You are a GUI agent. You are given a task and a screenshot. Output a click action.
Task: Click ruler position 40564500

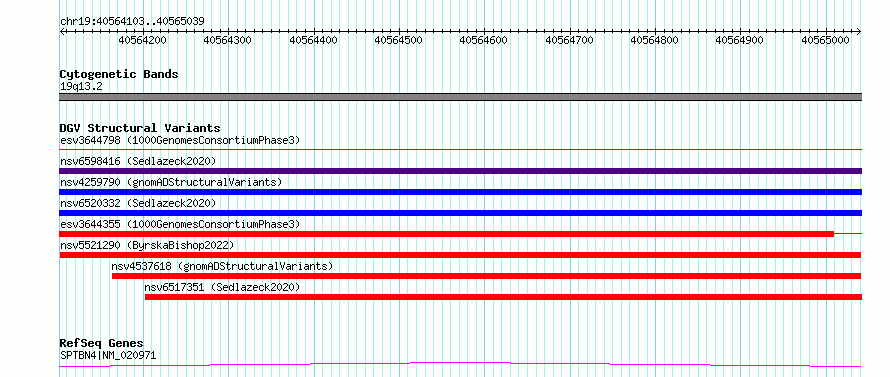point(398,40)
